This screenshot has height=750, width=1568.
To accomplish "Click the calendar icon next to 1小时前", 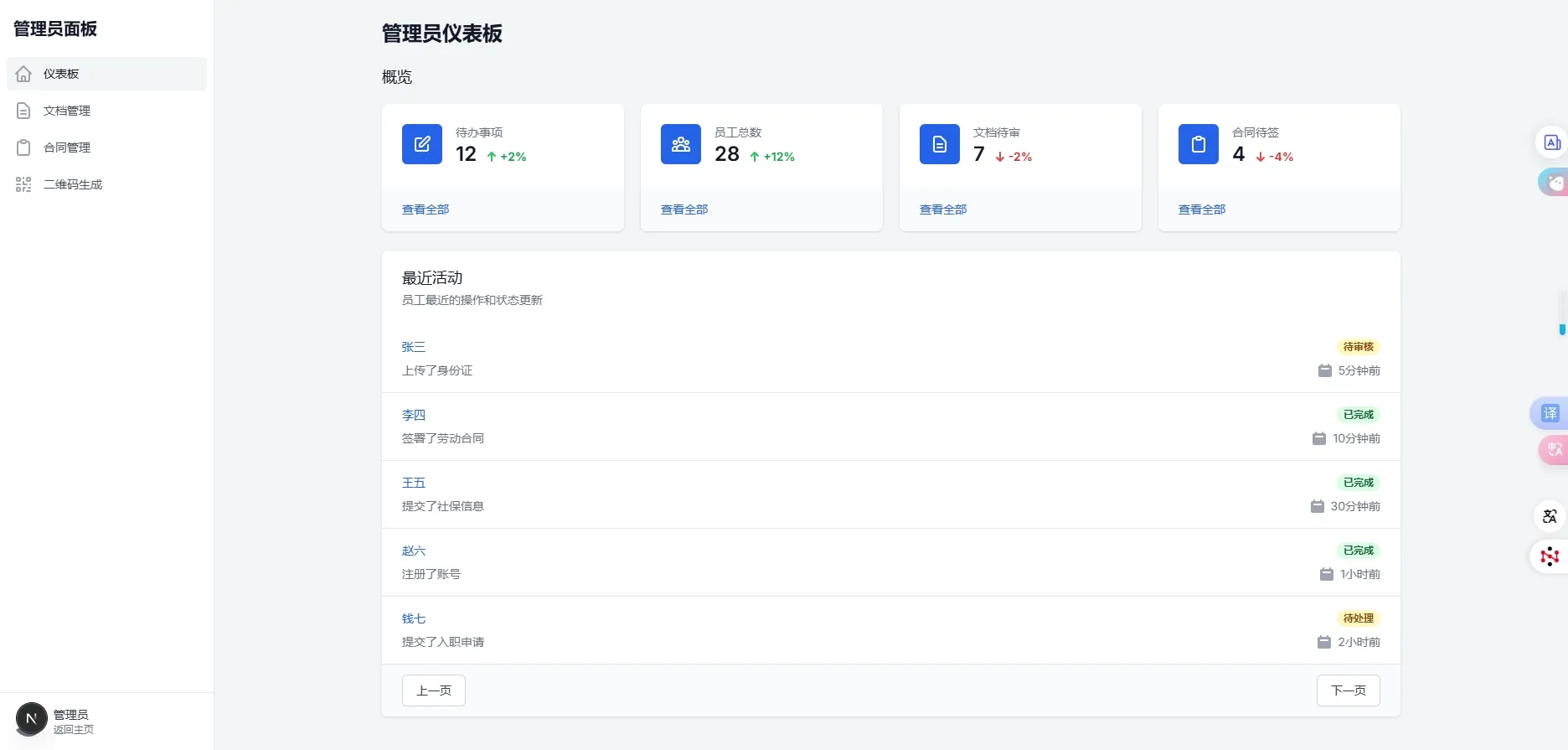I will [x=1327, y=574].
